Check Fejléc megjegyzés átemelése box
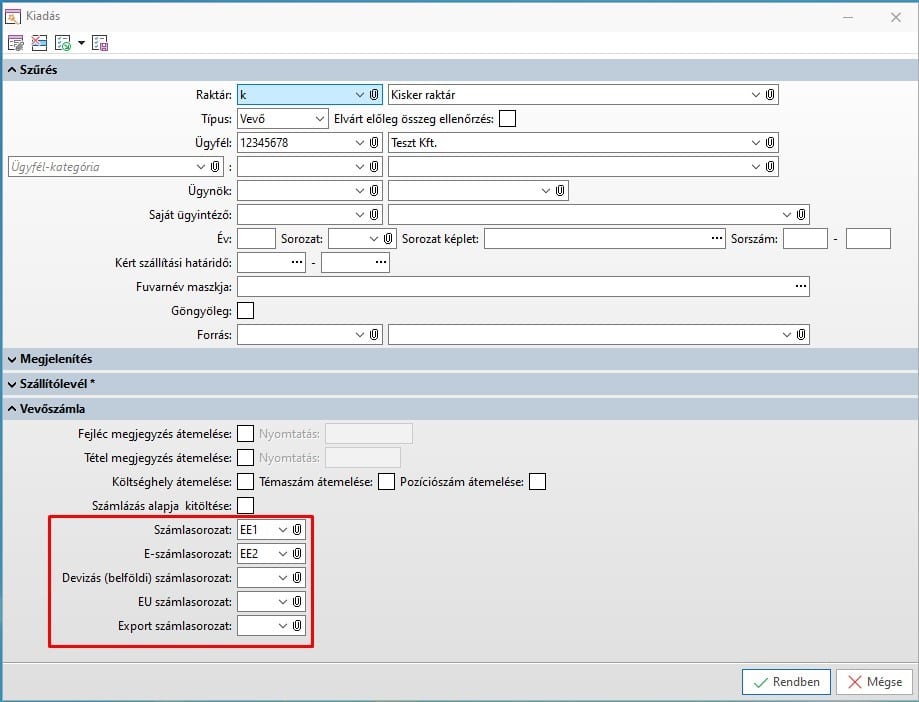919x702 pixels. pyautogui.click(x=245, y=433)
